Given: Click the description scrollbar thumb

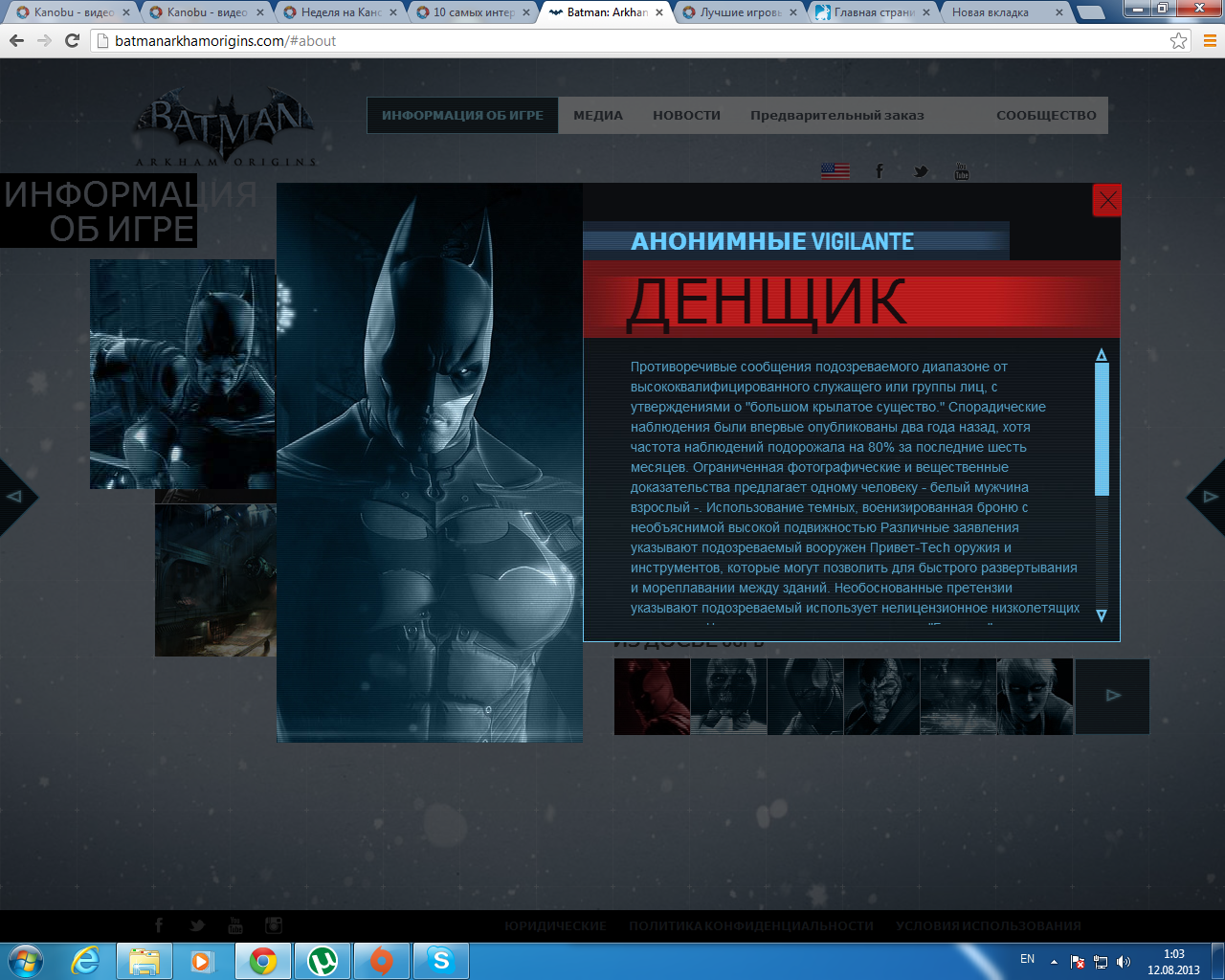Looking at the screenshot, I should point(1102,429).
